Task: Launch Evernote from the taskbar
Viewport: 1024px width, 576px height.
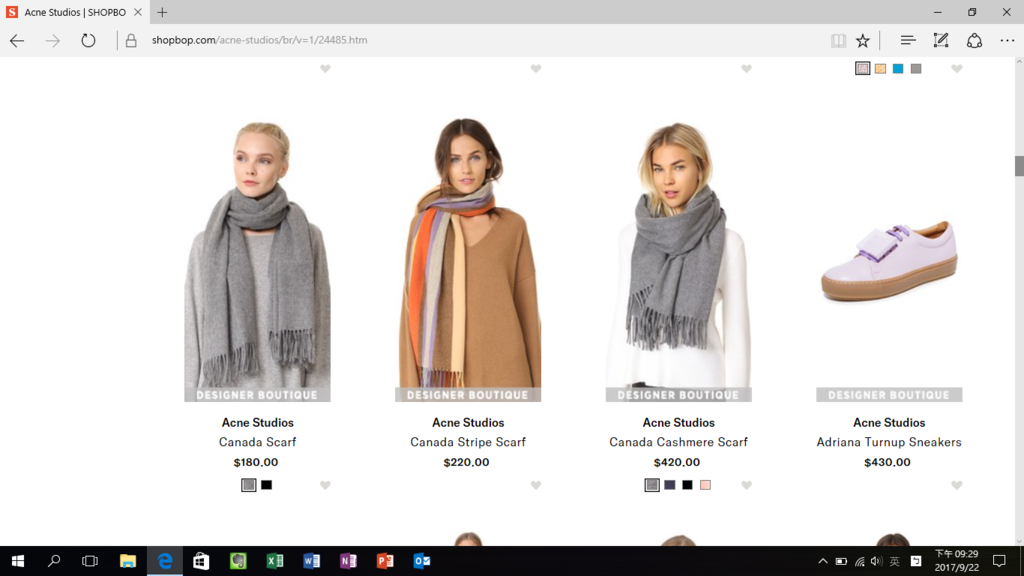Action: (238, 561)
